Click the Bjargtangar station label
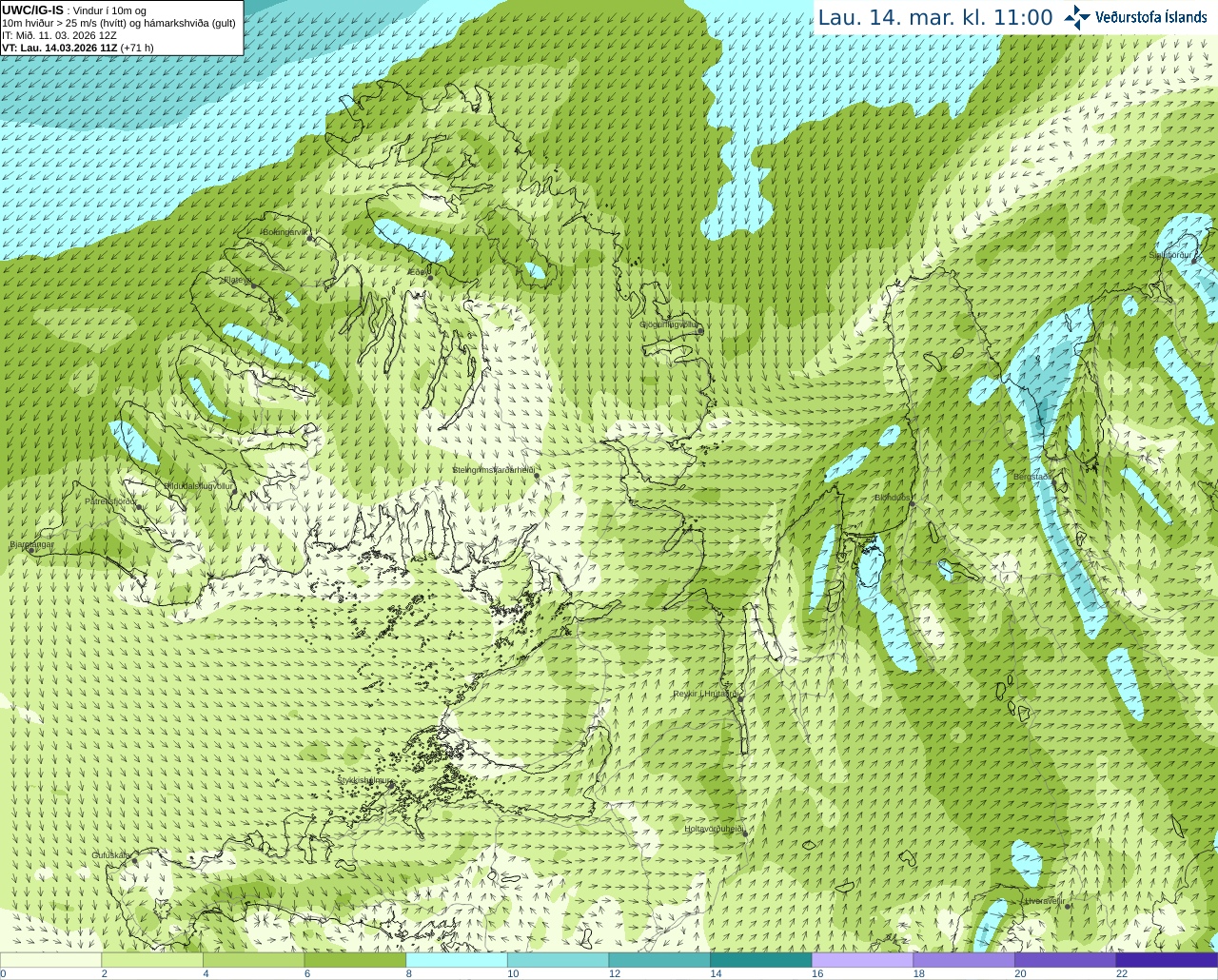This screenshot has height=980, width=1218. point(31,545)
